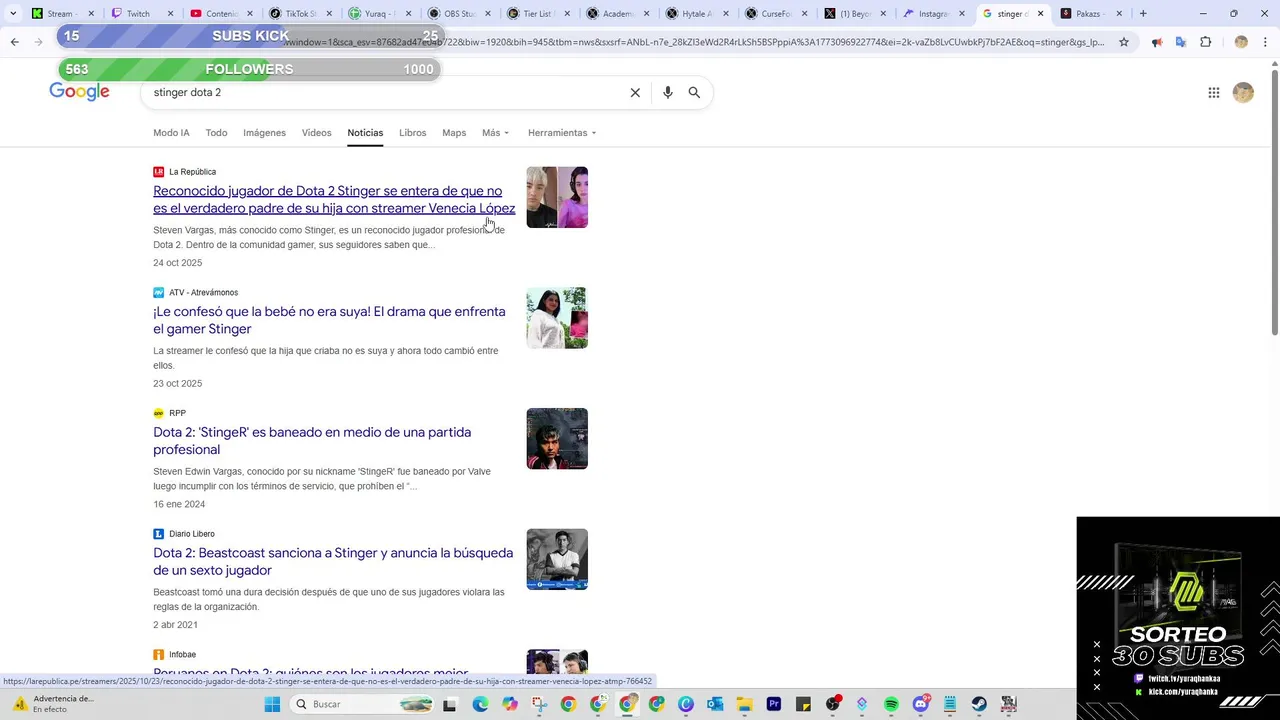Click the magnifying glass search icon

[694, 92]
